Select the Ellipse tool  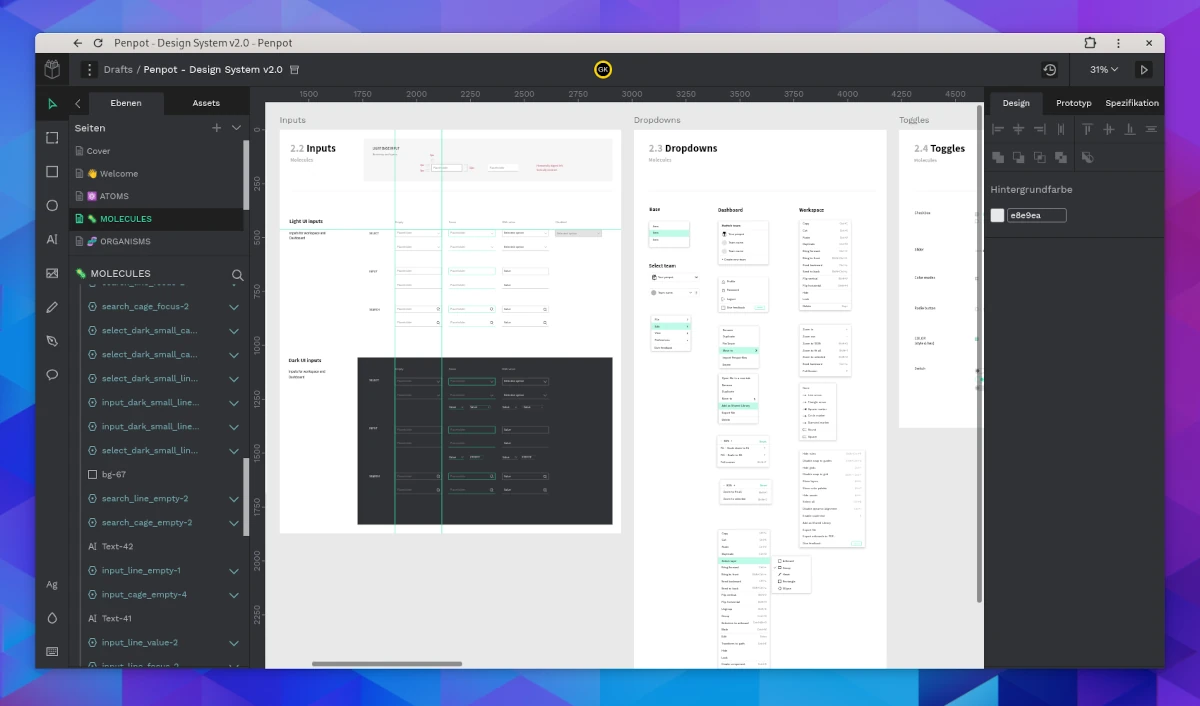point(52,206)
